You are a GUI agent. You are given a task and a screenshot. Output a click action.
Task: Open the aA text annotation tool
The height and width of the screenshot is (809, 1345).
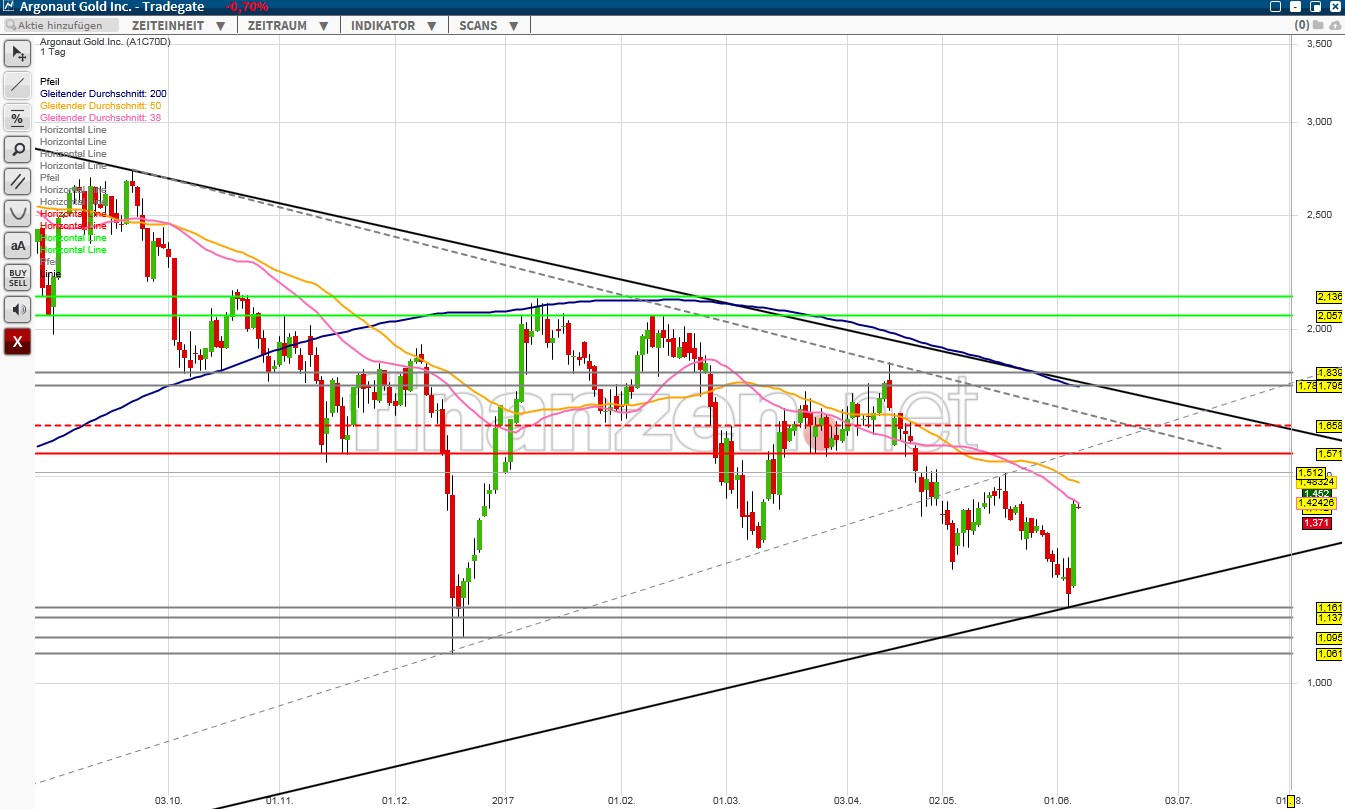[18, 246]
